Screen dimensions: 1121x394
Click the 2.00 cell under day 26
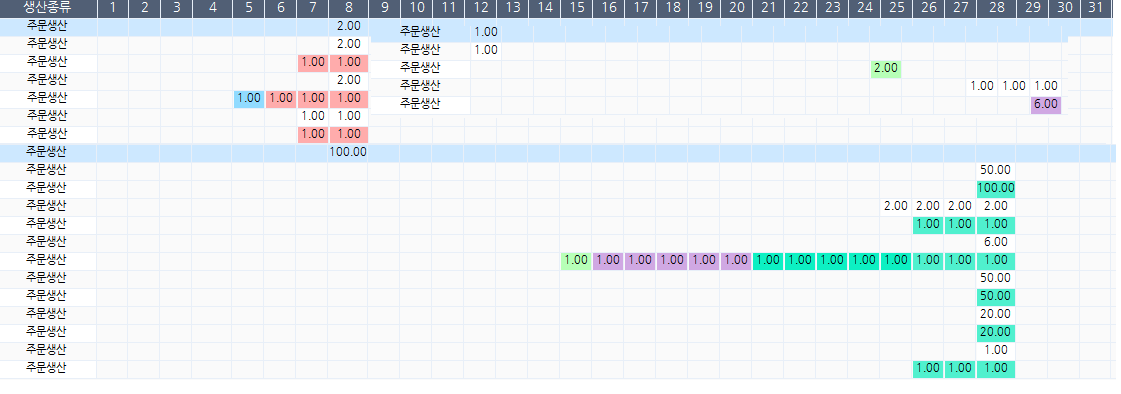point(928,206)
